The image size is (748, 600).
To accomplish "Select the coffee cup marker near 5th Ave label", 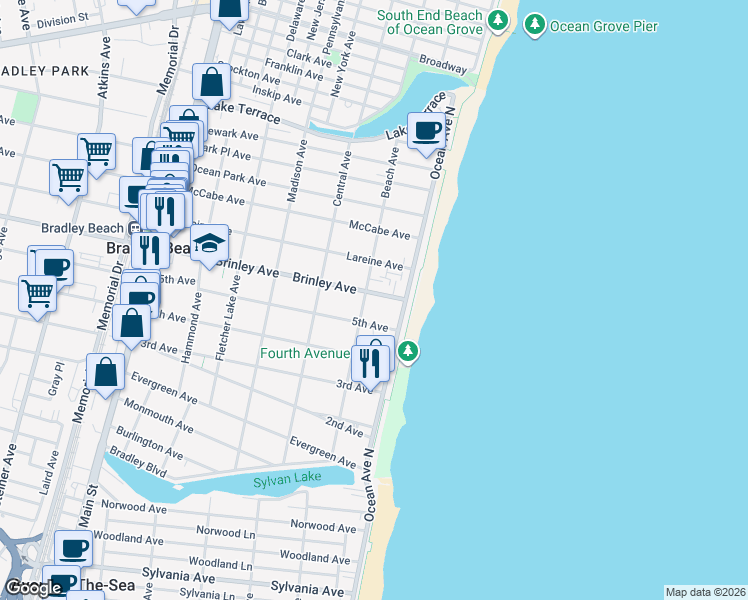I will click(x=139, y=298).
